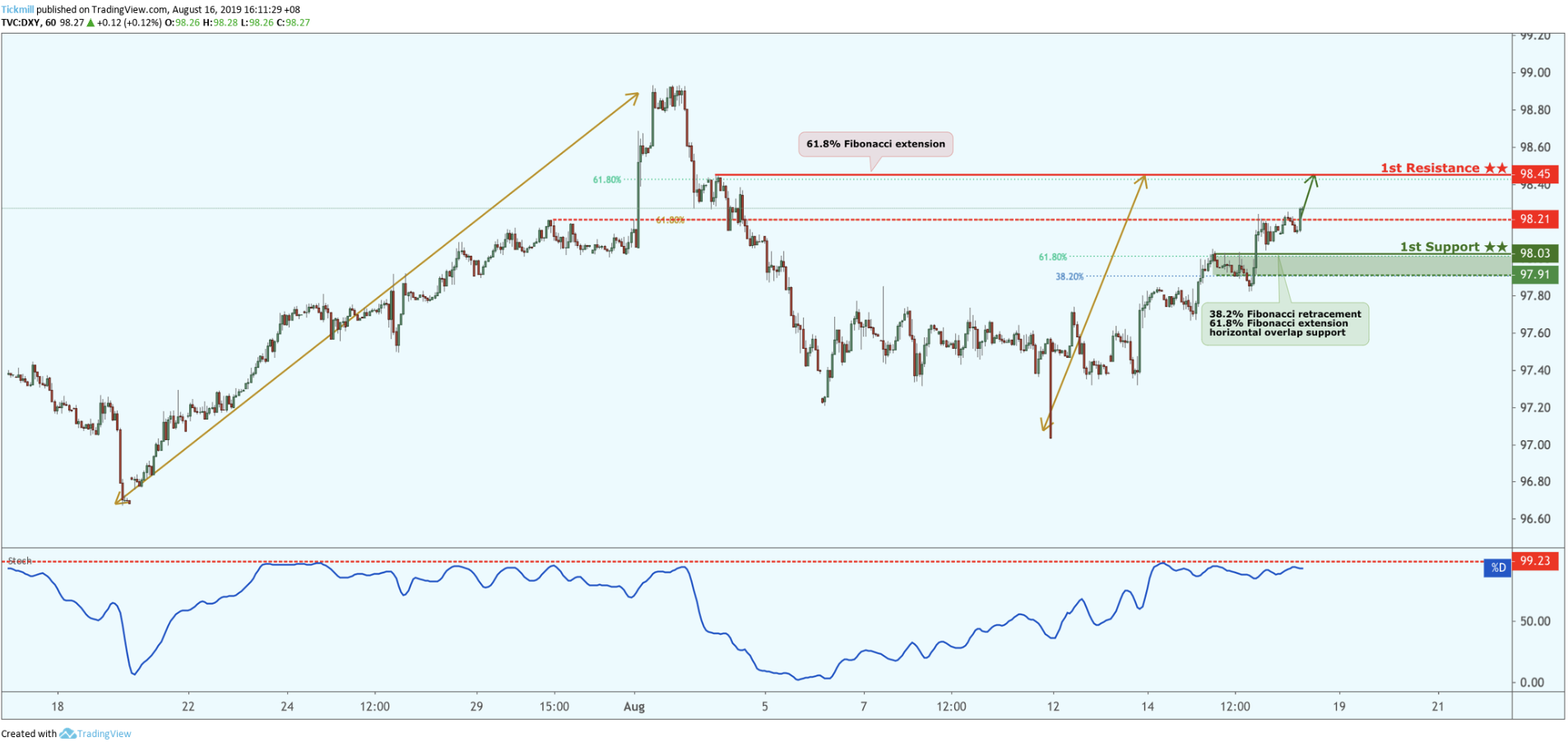Select the 1st Support label
1568x747 pixels.
coord(1454,247)
